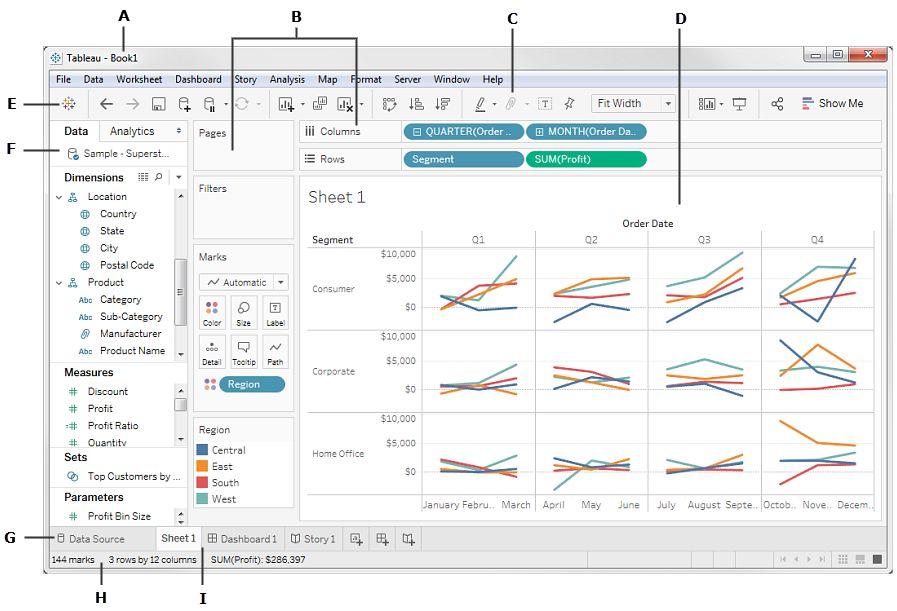Open the Worksheet menu
Screen dimensions: 897x611
[139, 80]
